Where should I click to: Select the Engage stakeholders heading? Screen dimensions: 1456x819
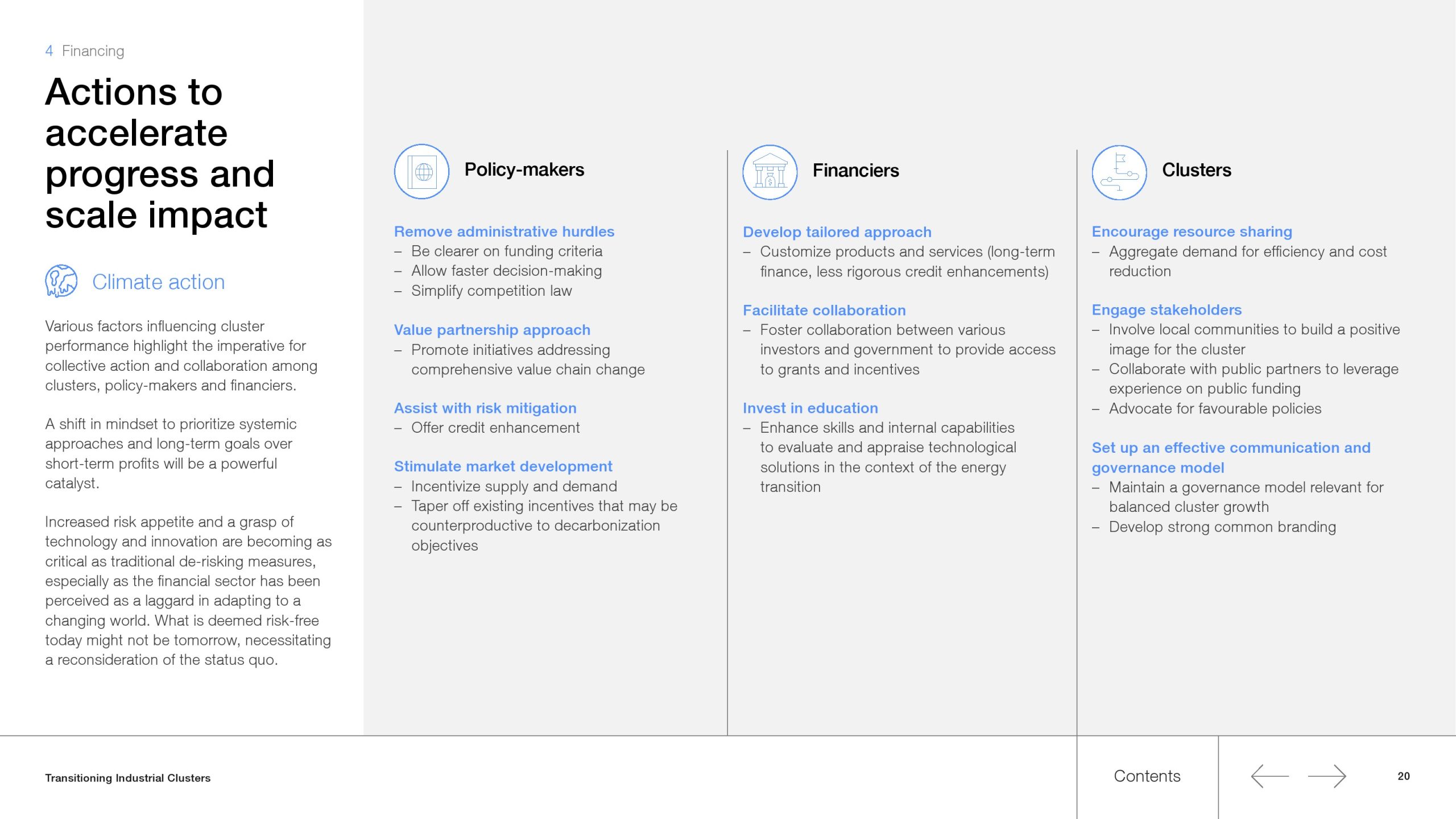[1166, 310]
